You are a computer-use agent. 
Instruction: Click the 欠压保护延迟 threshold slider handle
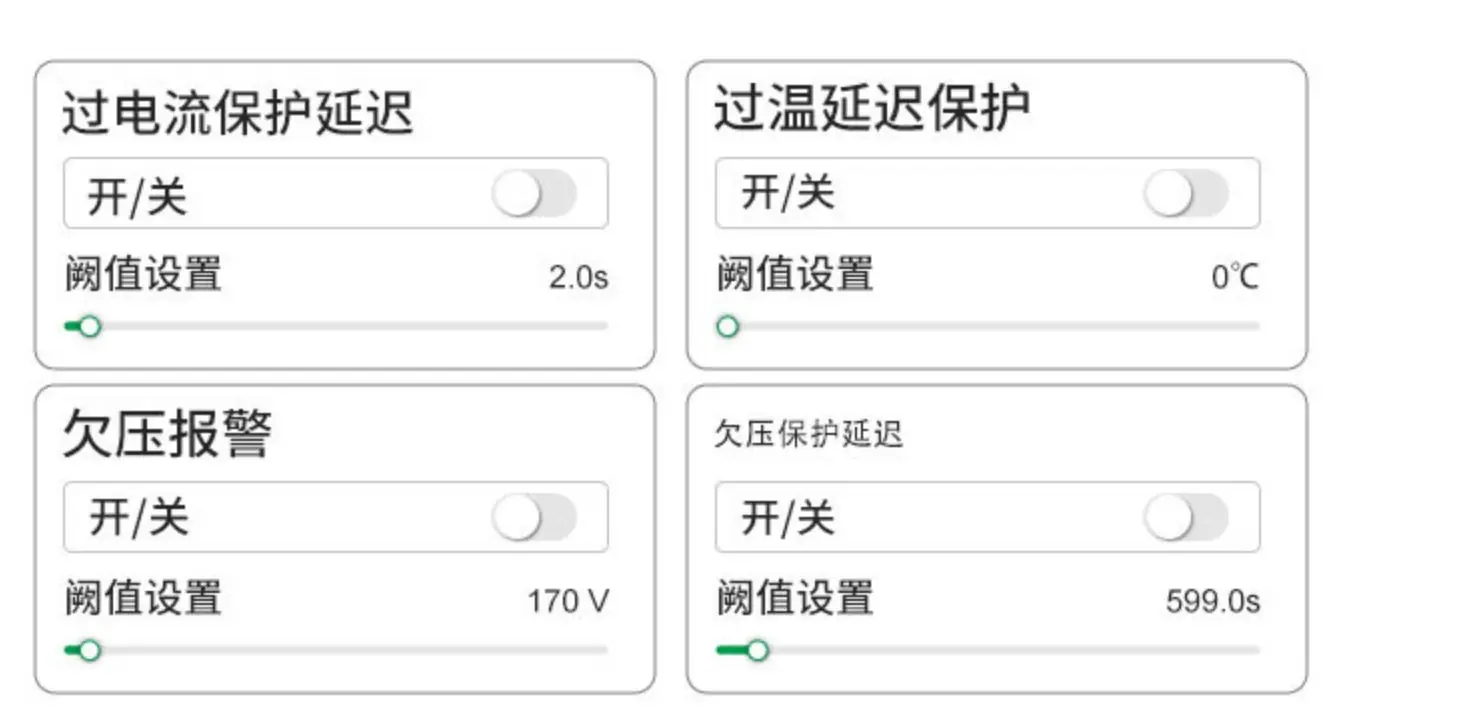[x=757, y=650]
